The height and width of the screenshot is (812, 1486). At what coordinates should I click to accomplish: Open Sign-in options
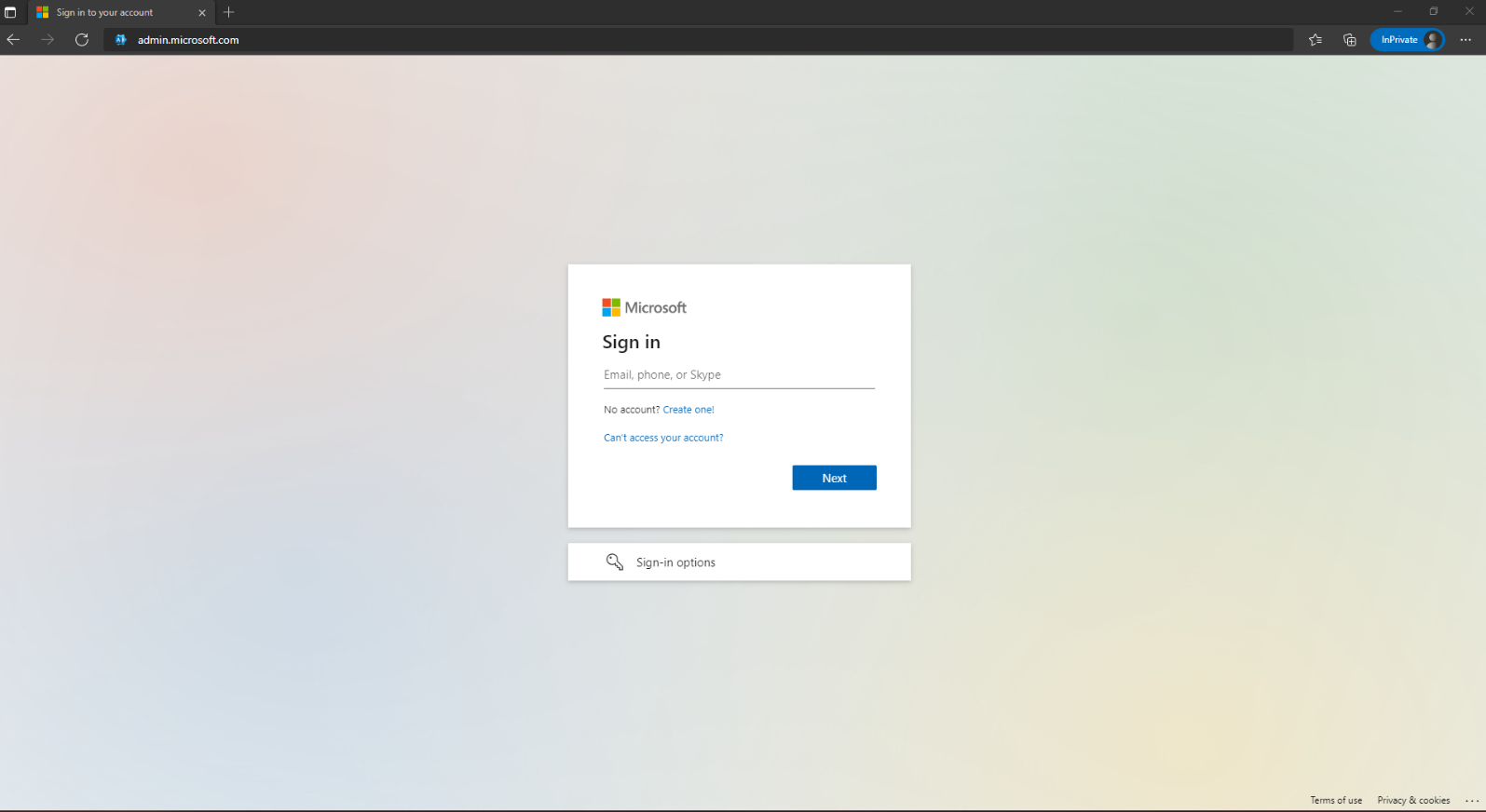point(739,562)
